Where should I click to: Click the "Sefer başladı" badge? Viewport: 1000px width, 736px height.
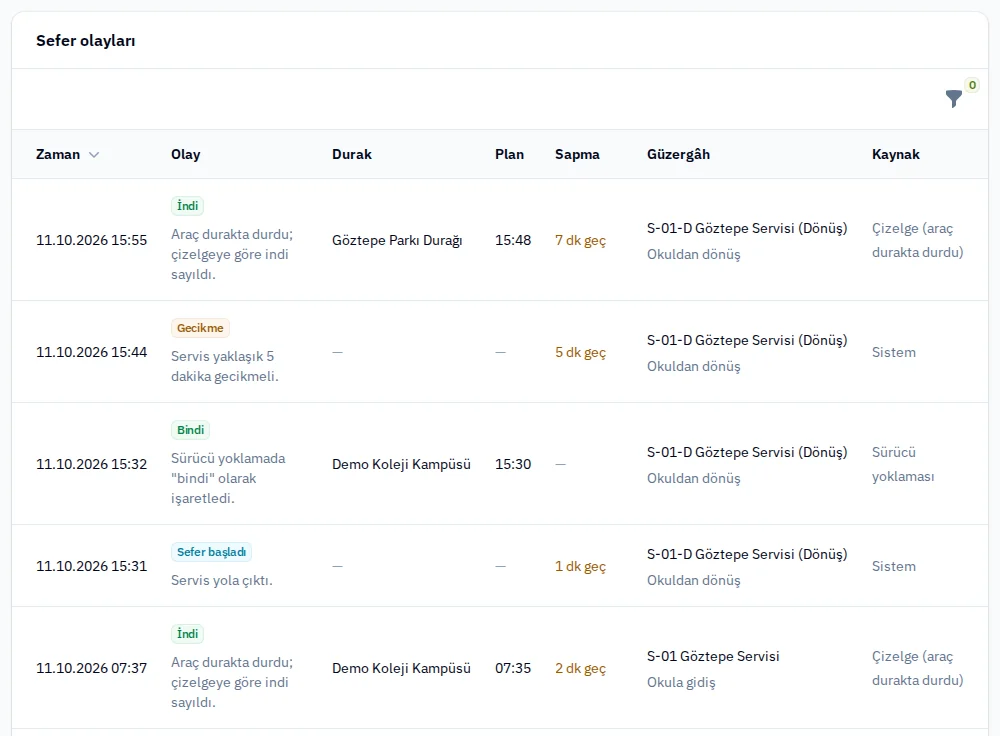tap(211, 552)
